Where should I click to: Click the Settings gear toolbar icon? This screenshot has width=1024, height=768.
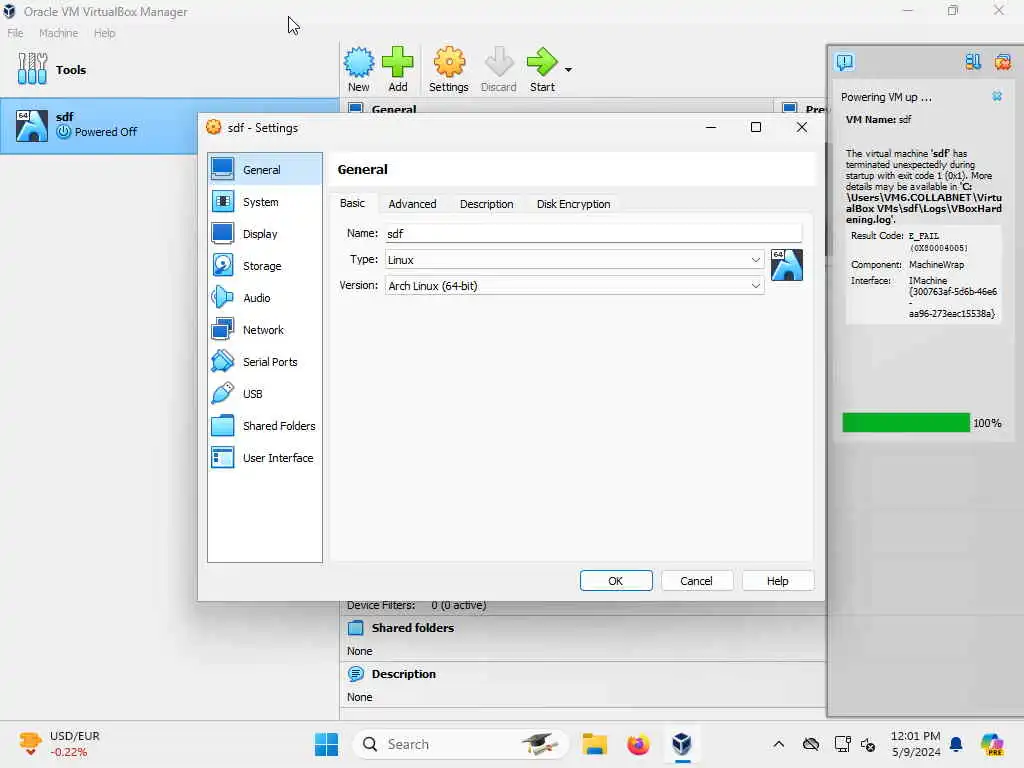[449, 62]
